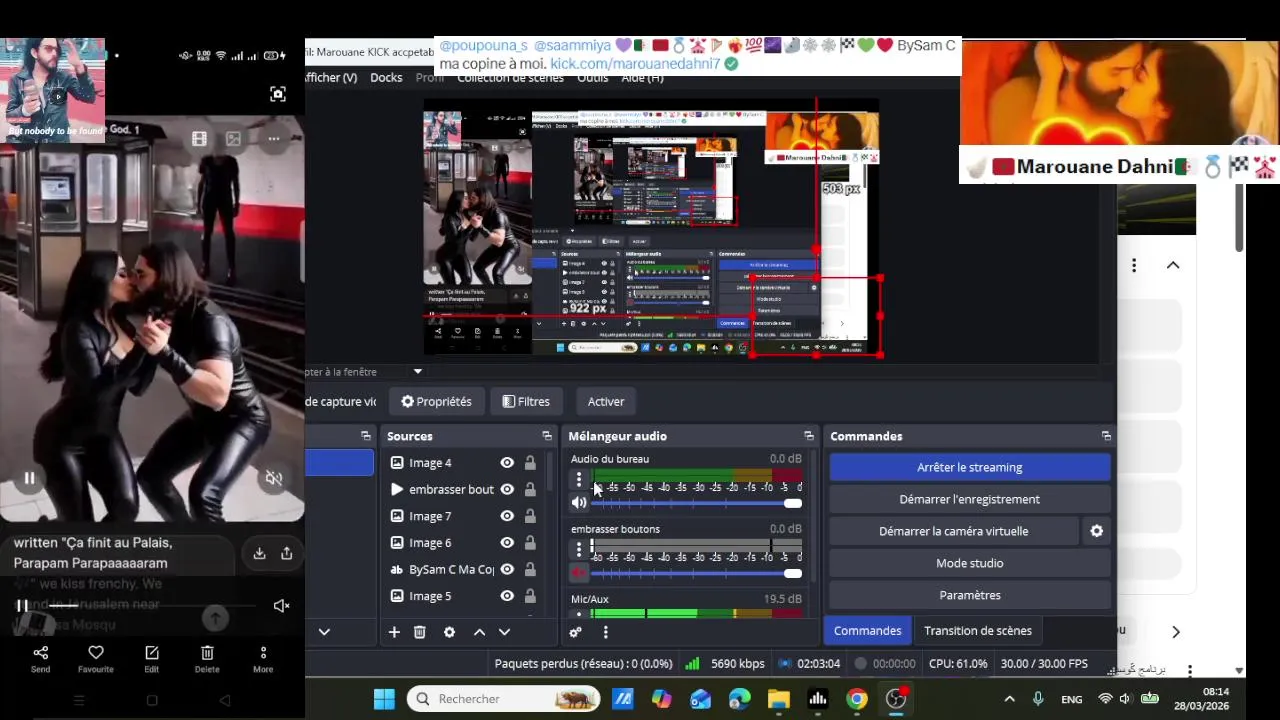Mute the Audio du bureau speaker icon
1280x720 pixels.
579,503
